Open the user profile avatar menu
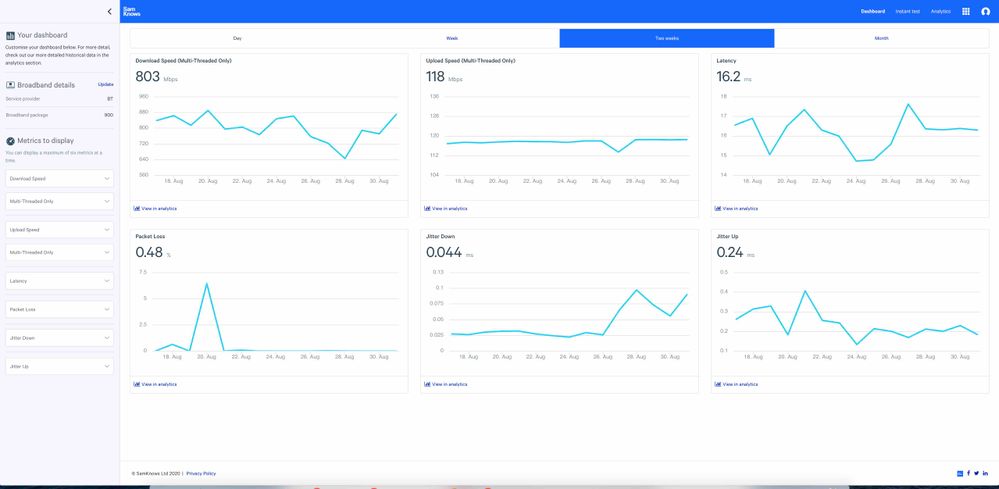999x489 pixels. point(985,11)
